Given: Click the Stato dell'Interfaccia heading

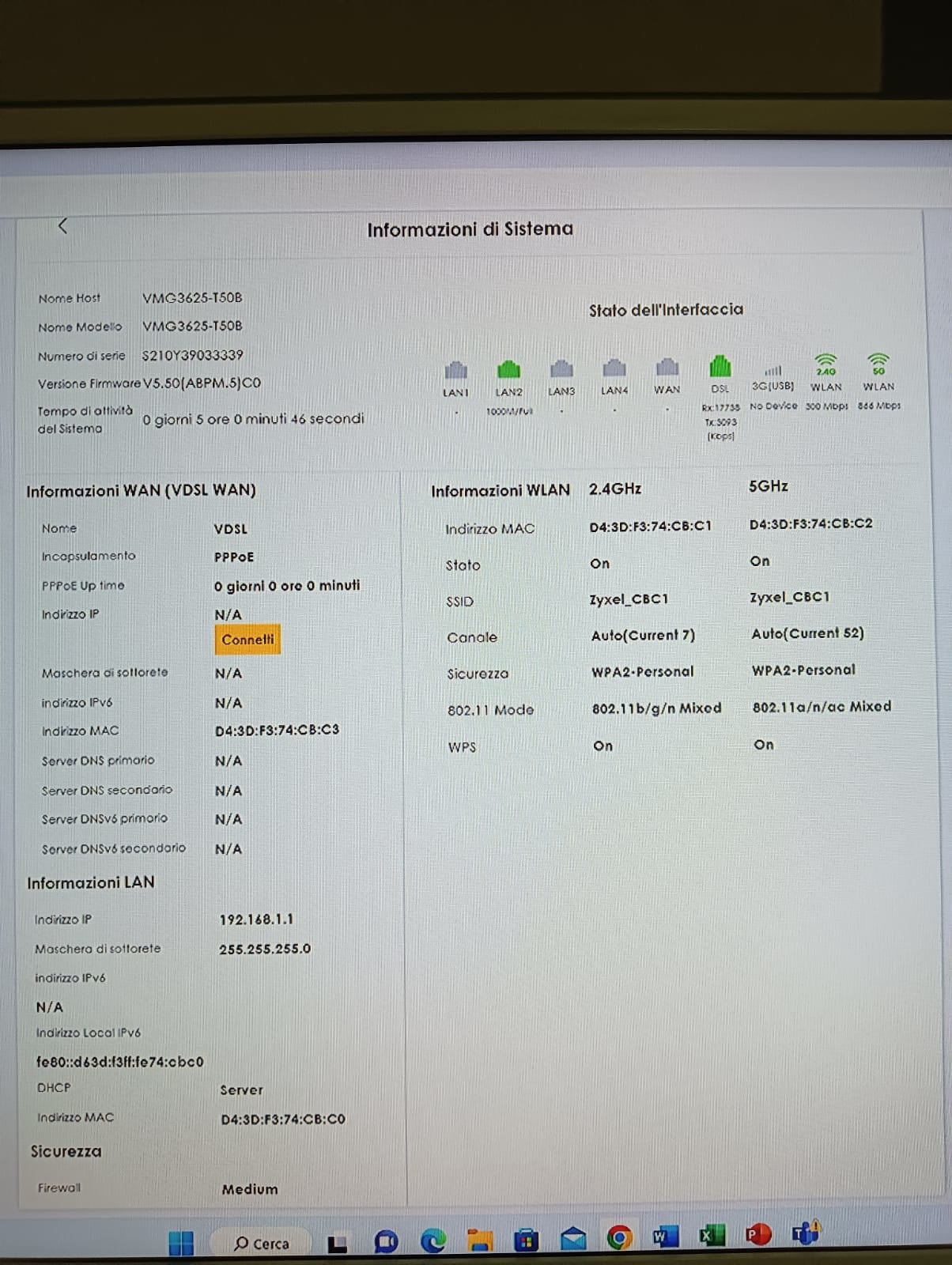Looking at the screenshot, I should tap(666, 310).
